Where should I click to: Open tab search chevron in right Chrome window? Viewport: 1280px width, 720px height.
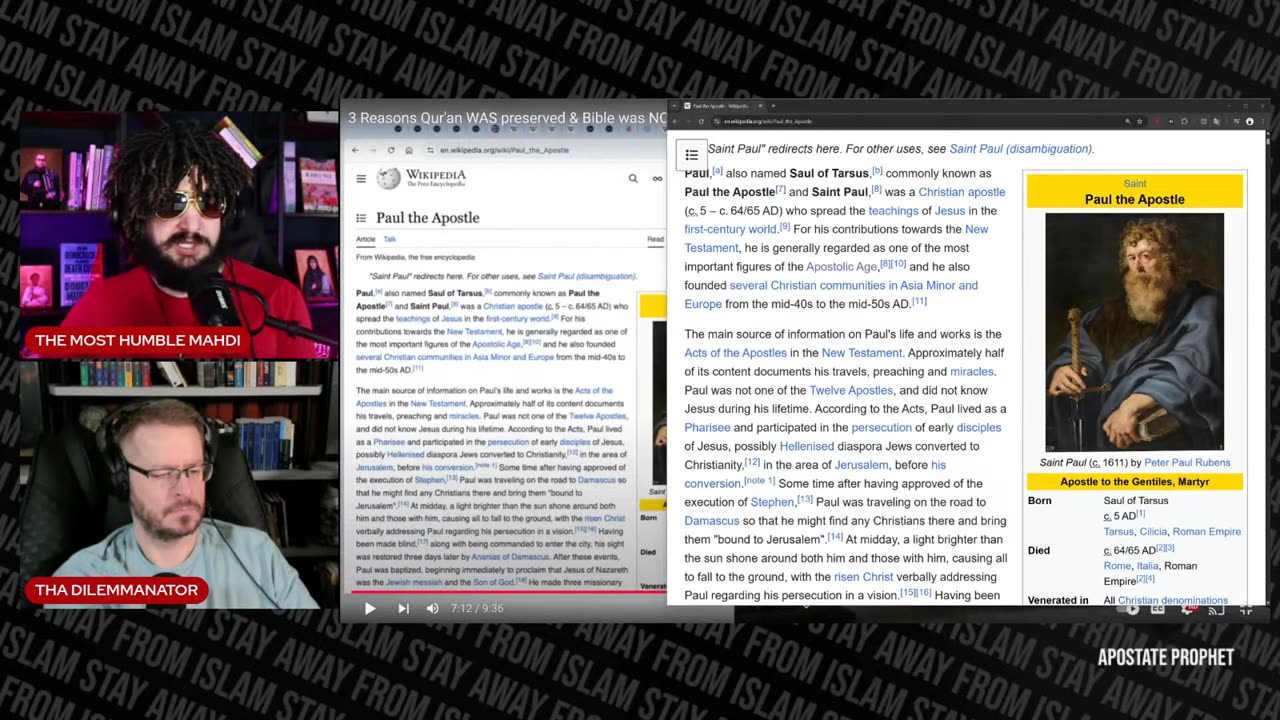(674, 105)
